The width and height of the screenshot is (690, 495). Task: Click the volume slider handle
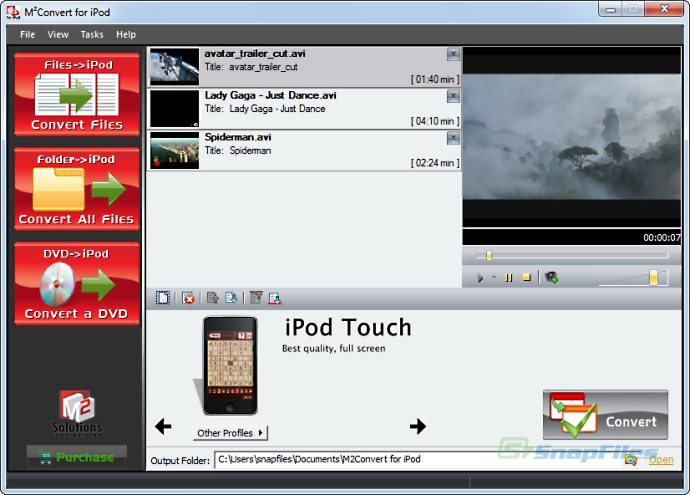[653, 278]
